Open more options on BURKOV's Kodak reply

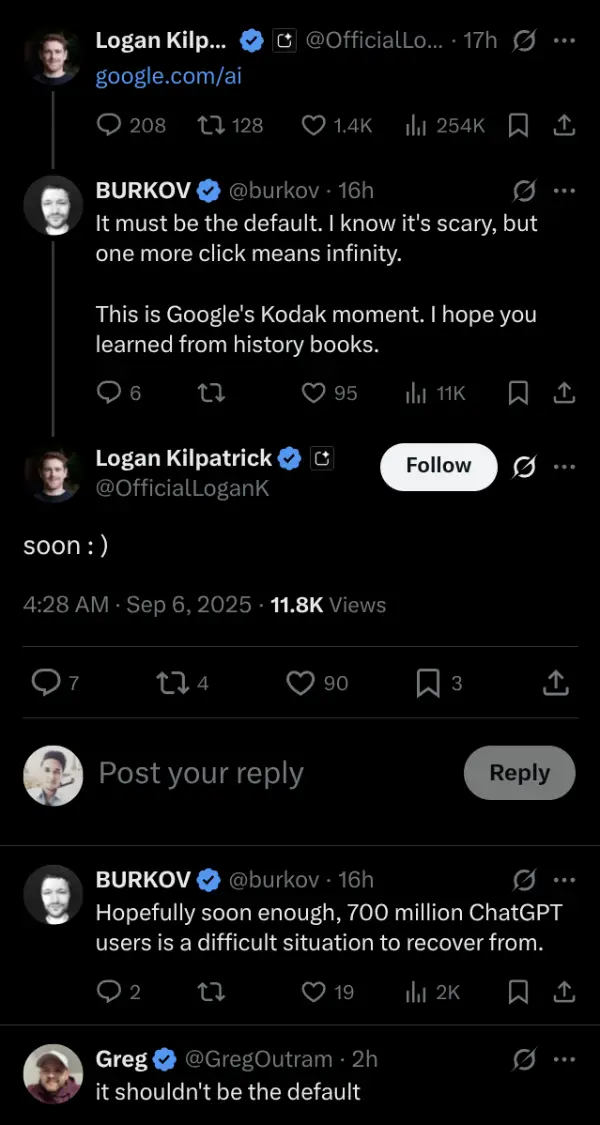coord(564,190)
